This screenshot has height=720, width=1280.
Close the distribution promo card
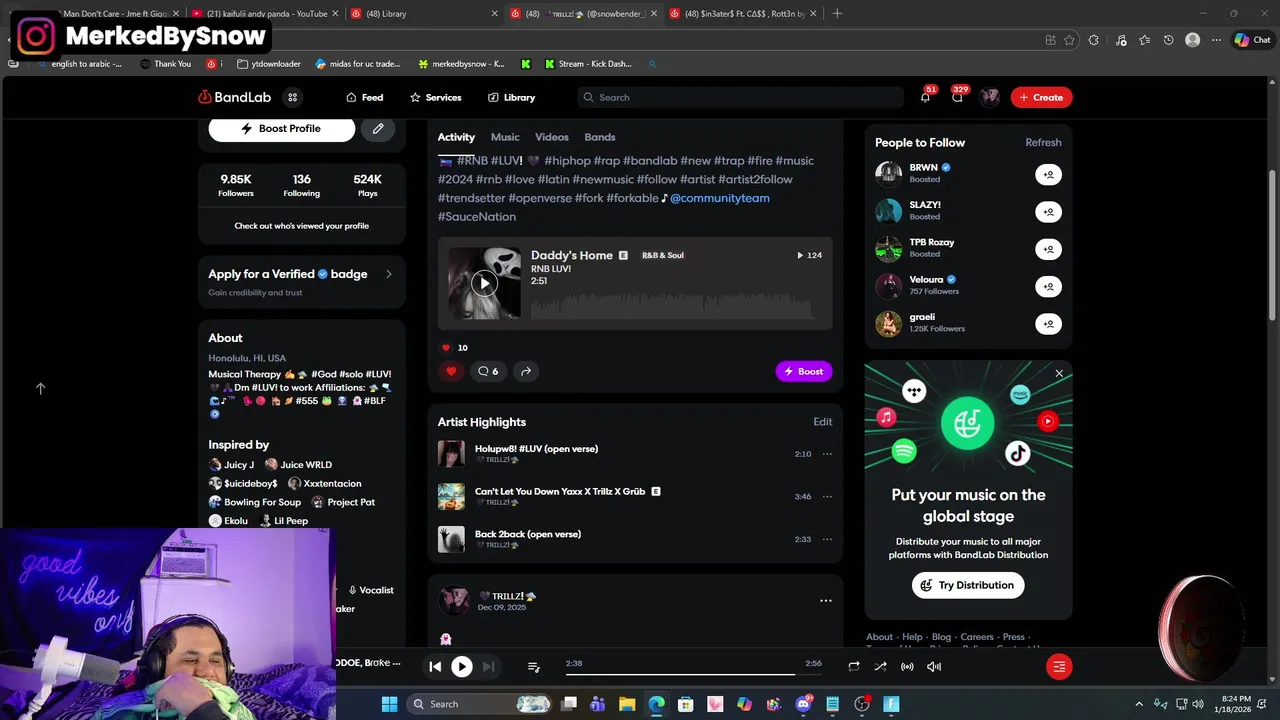pyautogui.click(x=1059, y=373)
